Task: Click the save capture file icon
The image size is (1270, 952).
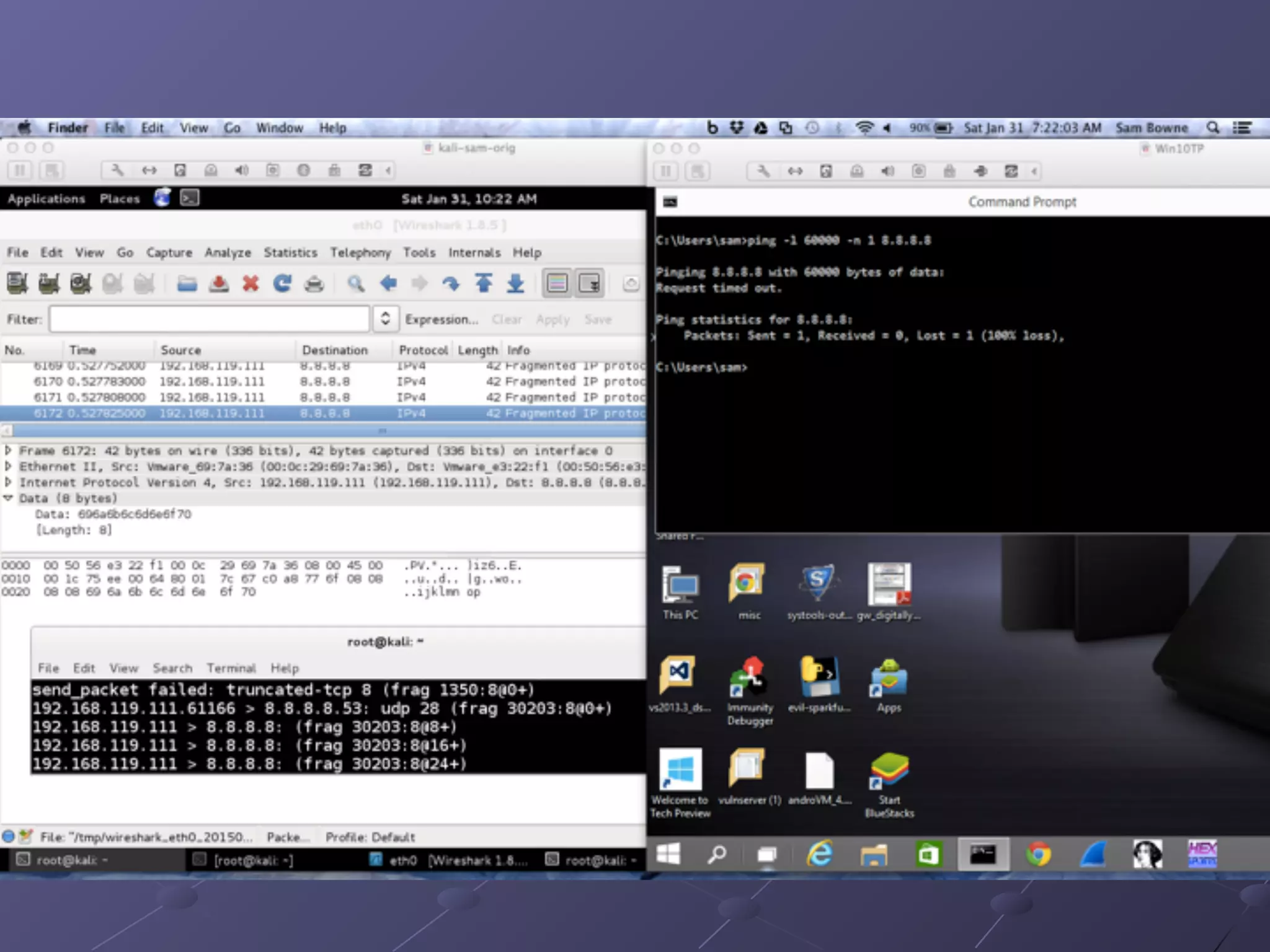Action: point(218,284)
